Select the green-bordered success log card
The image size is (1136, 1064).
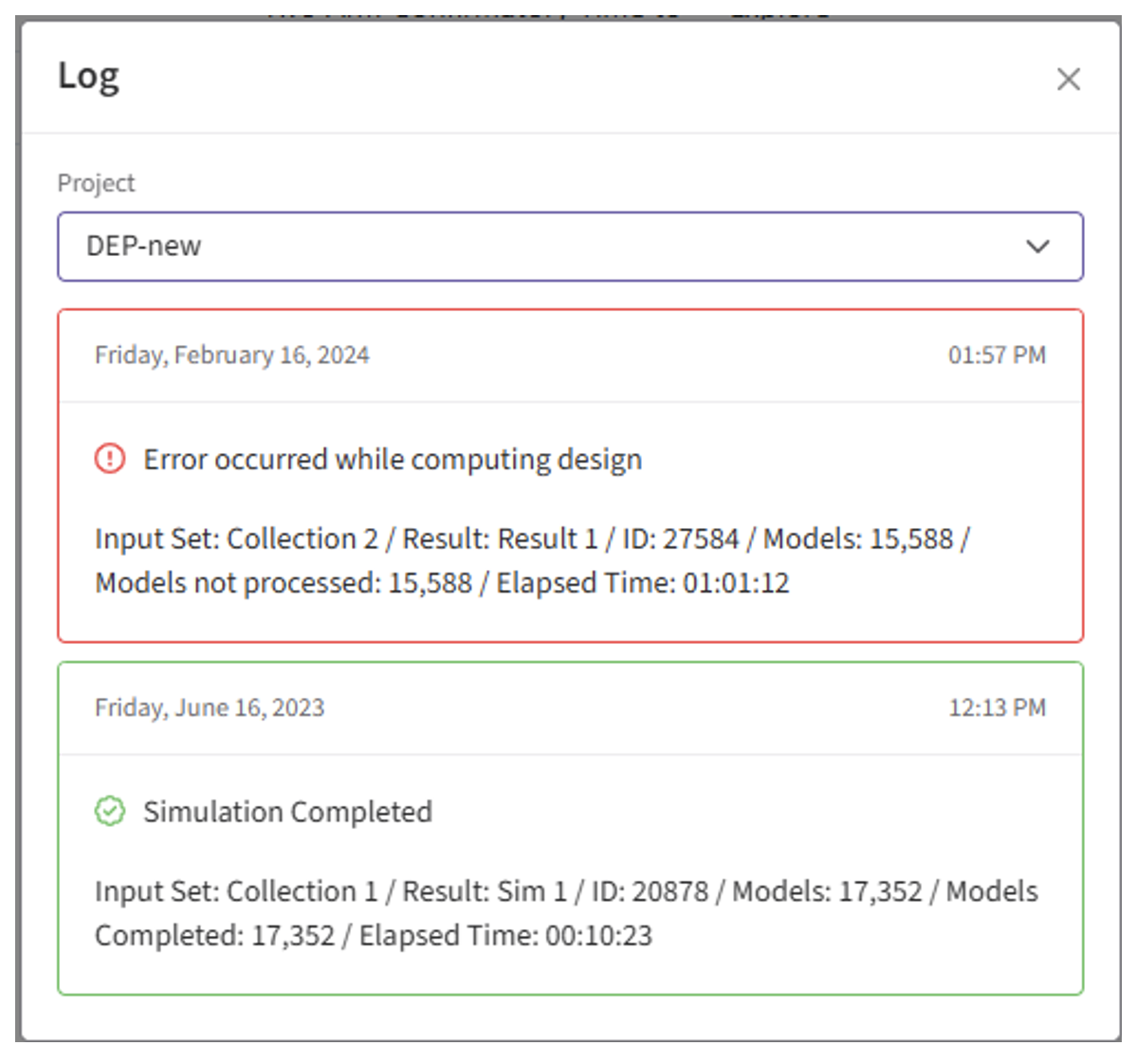click(570, 829)
